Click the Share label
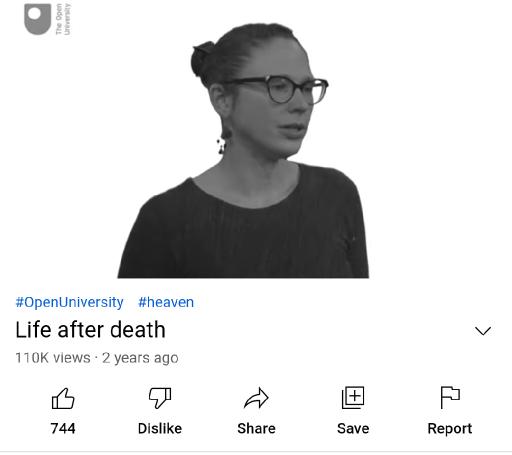 tap(256, 428)
